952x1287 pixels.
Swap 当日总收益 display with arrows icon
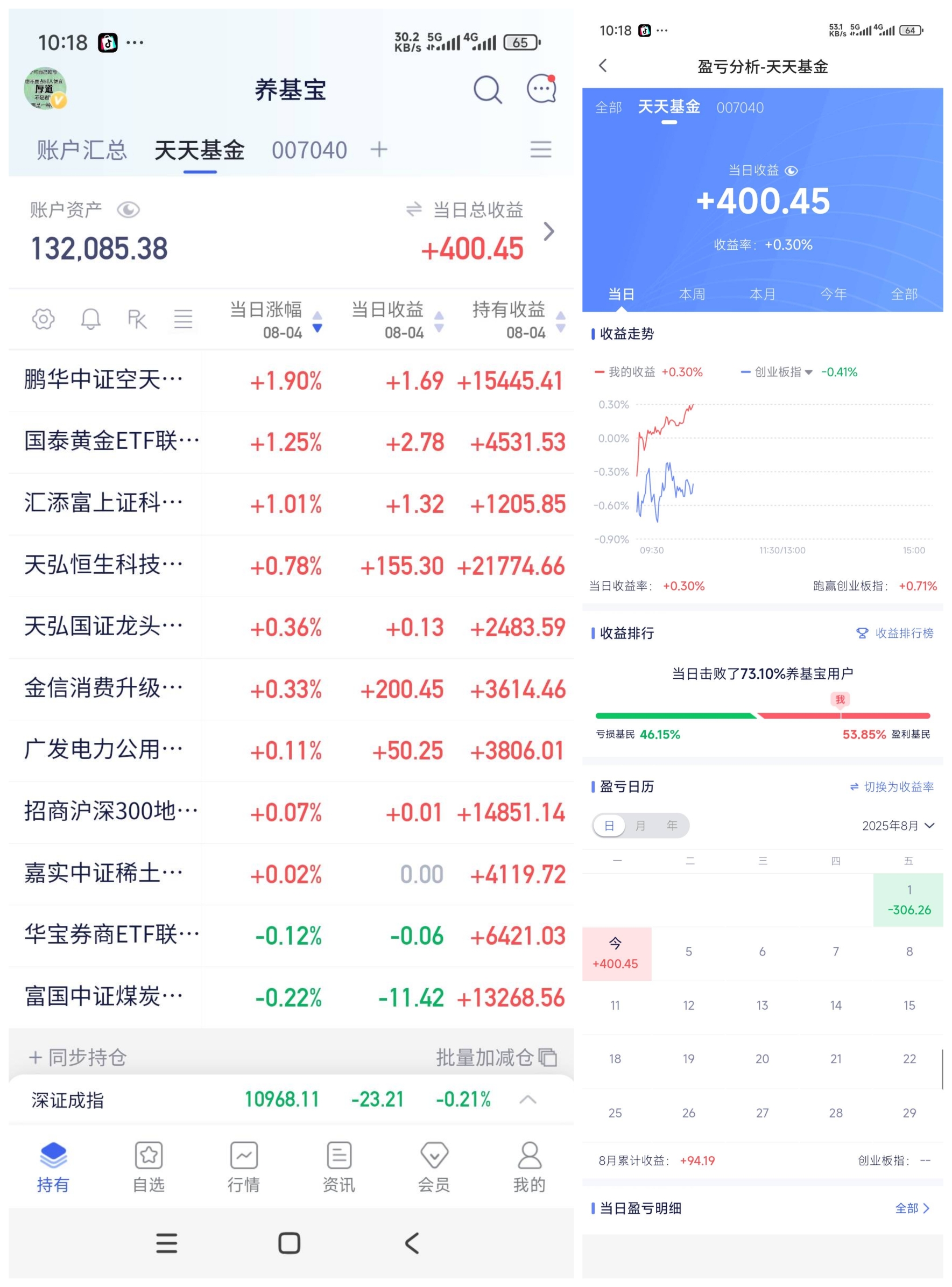click(414, 209)
